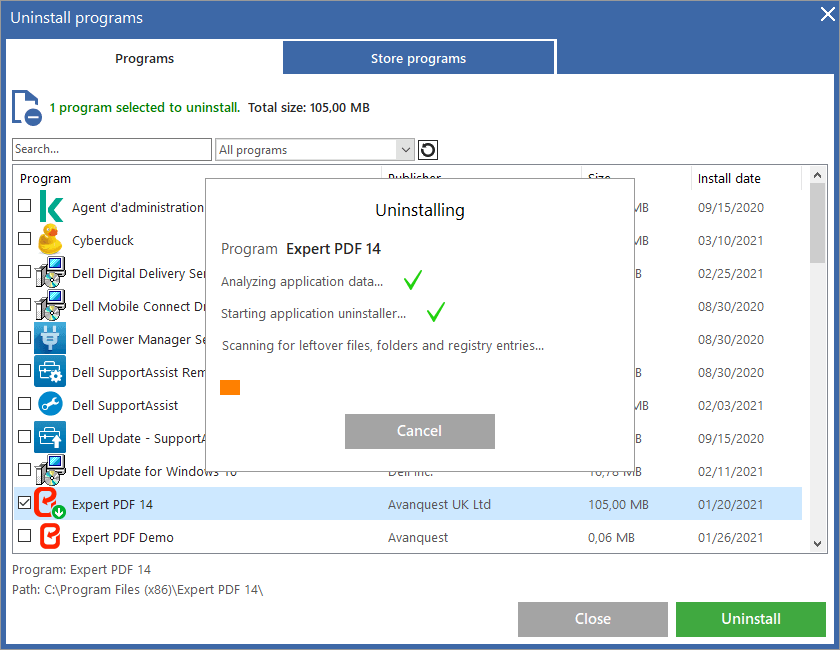The width and height of the screenshot is (840, 650).
Task: Click the 0,06 MB size cell
Action: (611, 537)
